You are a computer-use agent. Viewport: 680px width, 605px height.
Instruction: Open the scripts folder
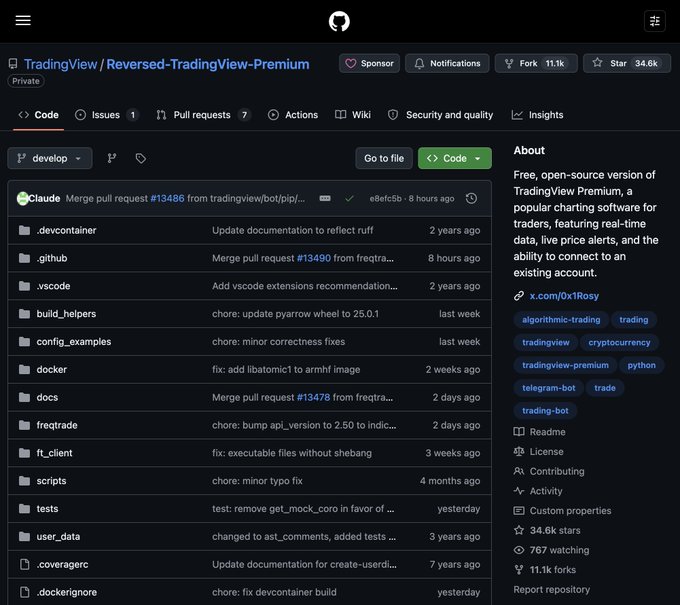point(51,481)
